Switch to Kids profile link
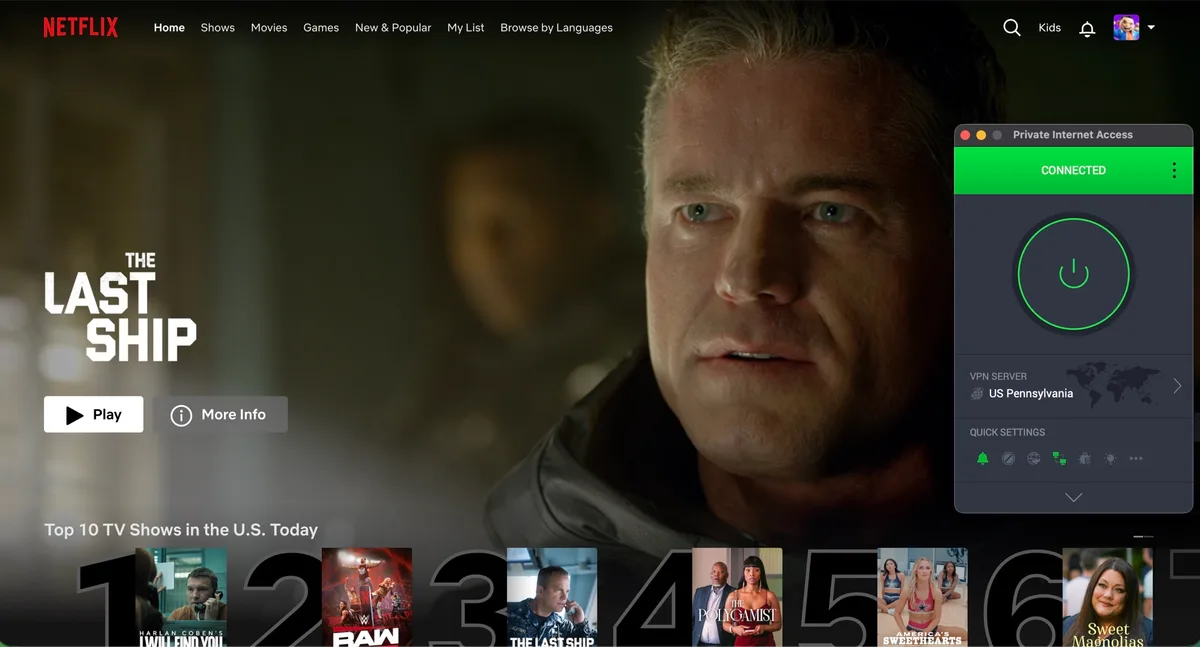 click(x=1050, y=28)
